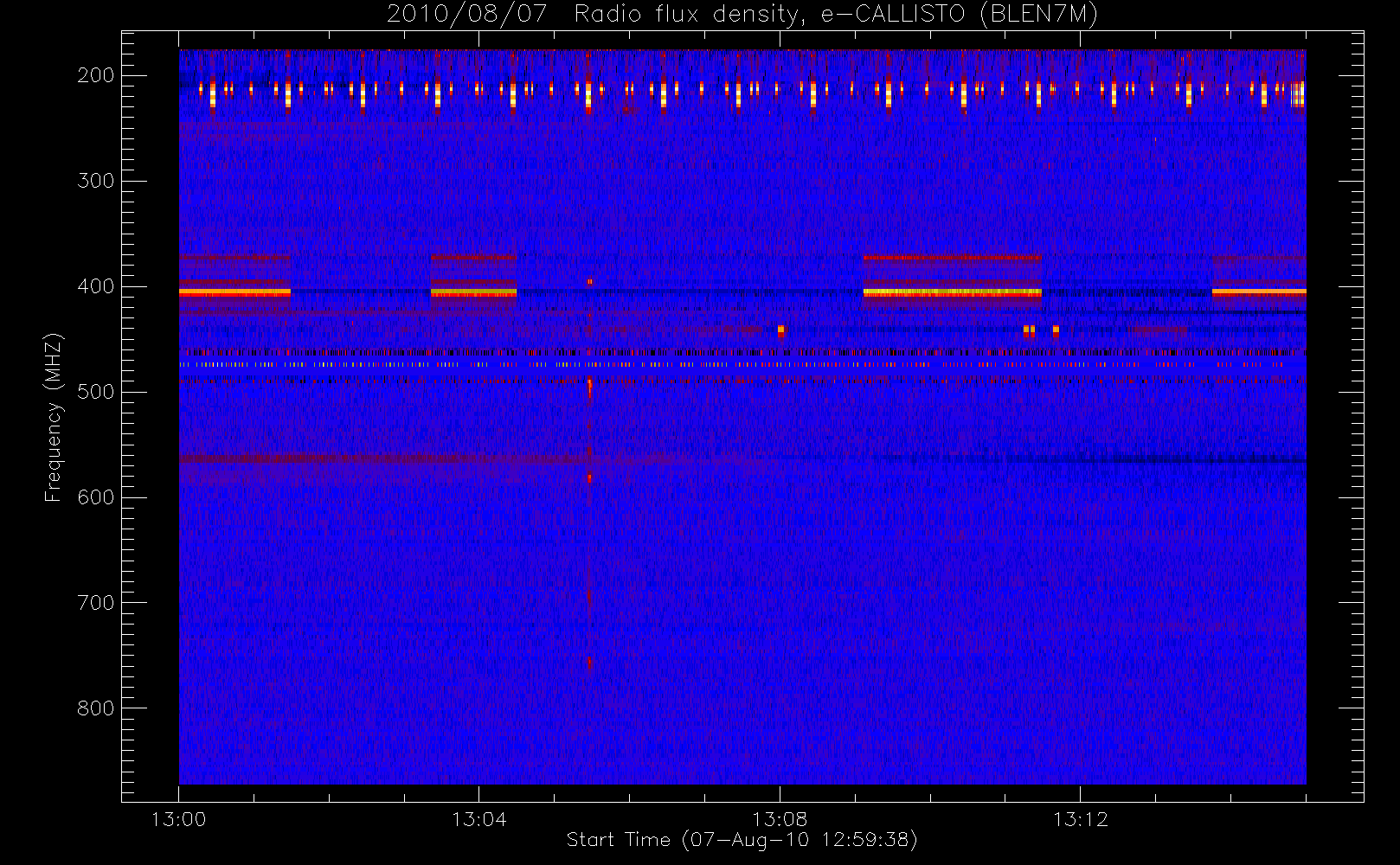Screen dimensions: 1400x865
Task: Click the 13:04 time tick label
Action: [478, 819]
